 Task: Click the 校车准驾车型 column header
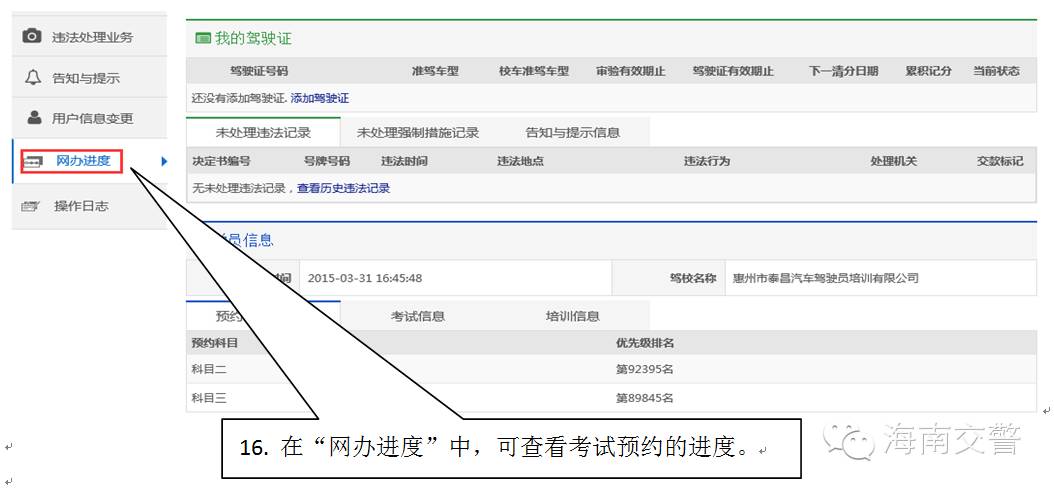(x=534, y=71)
